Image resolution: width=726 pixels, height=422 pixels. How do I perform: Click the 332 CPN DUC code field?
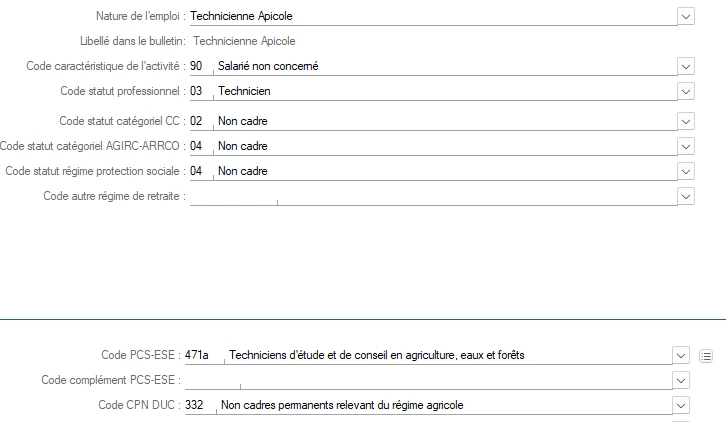pos(197,405)
